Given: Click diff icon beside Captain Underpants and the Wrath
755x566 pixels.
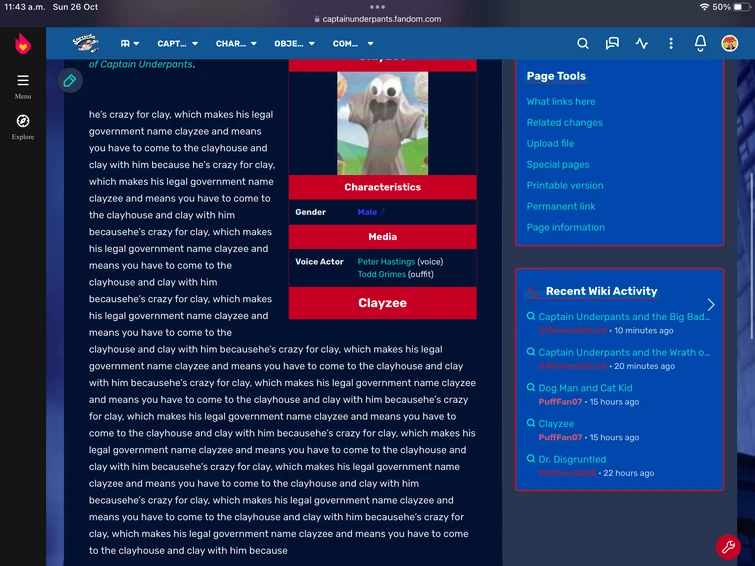Looking at the screenshot, I should tap(531, 352).
